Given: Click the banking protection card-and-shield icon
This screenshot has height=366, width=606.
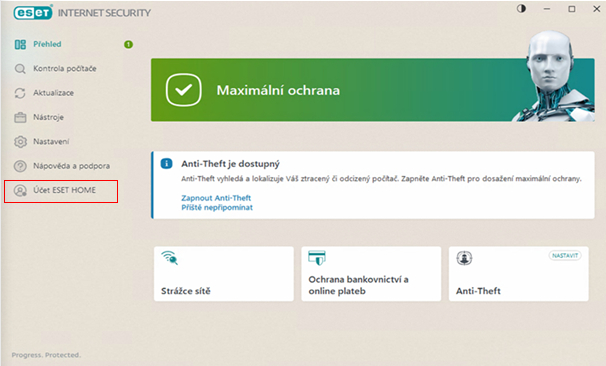Looking at the screenshot, I should [x=317, y=258].
